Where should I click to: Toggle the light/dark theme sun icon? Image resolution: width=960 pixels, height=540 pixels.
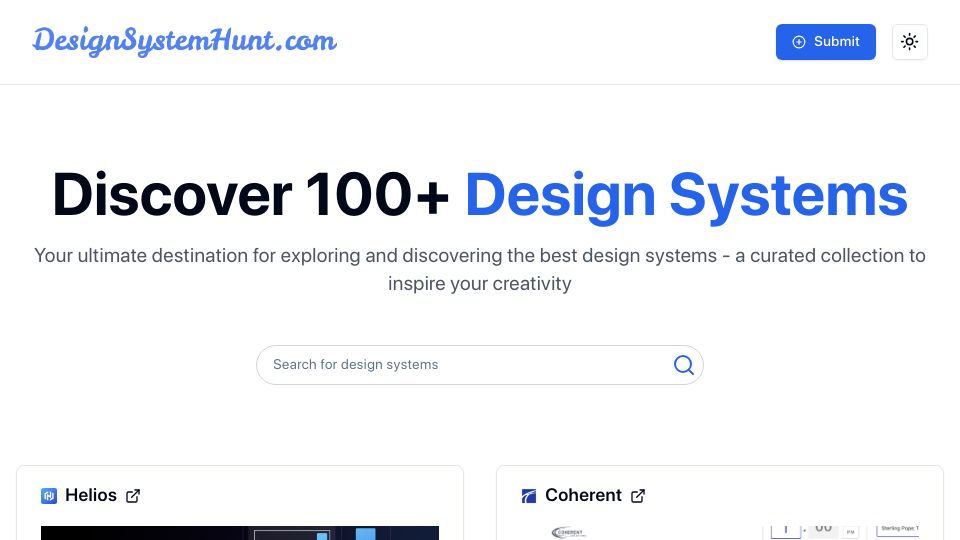tap(909, 42)
